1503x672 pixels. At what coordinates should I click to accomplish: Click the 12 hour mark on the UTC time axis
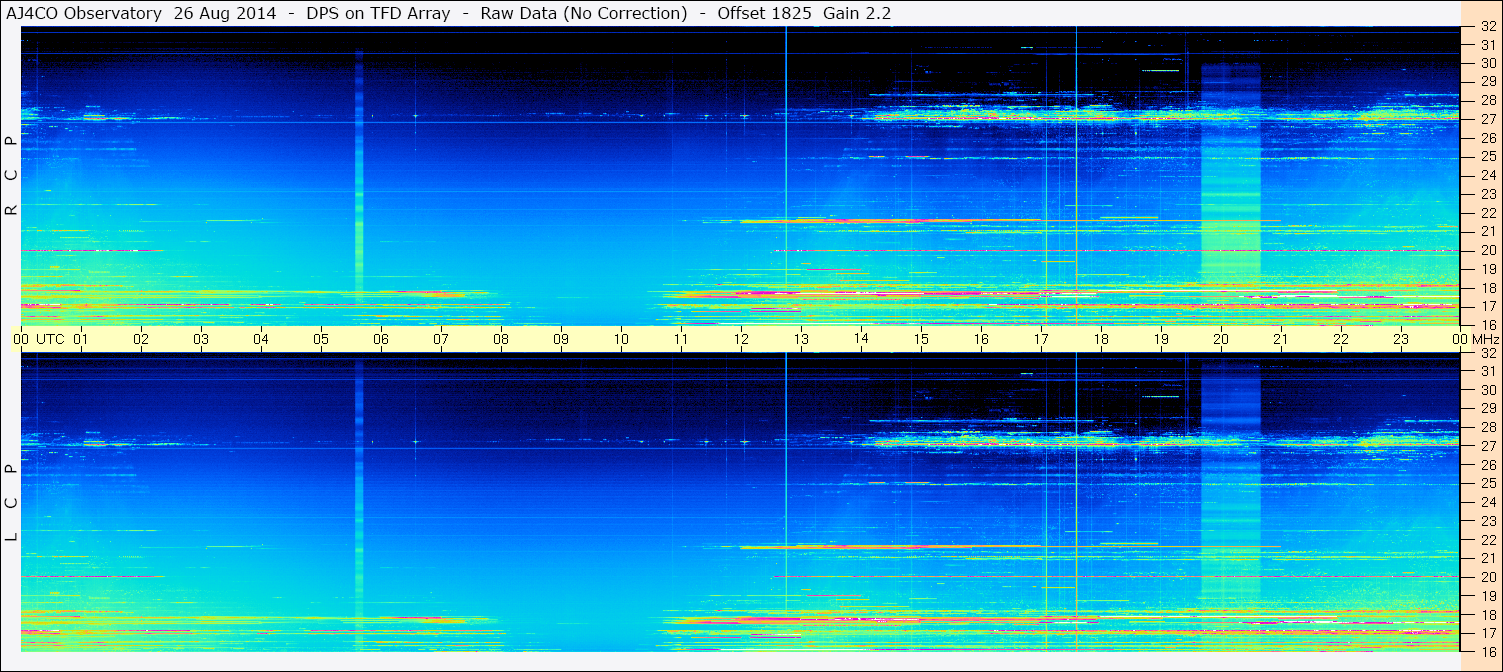(x=741, y=339)
